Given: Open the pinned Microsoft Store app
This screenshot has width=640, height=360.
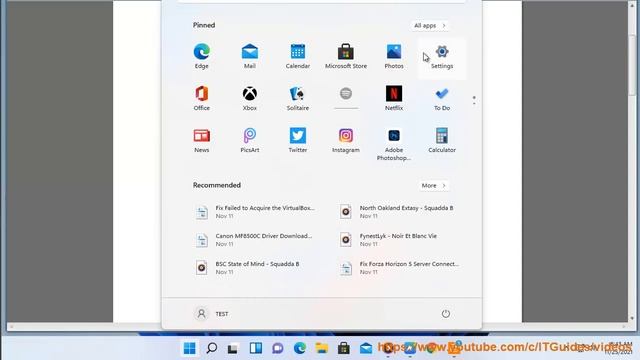Looking at the screenshot, I should click(x=346, y=57).
